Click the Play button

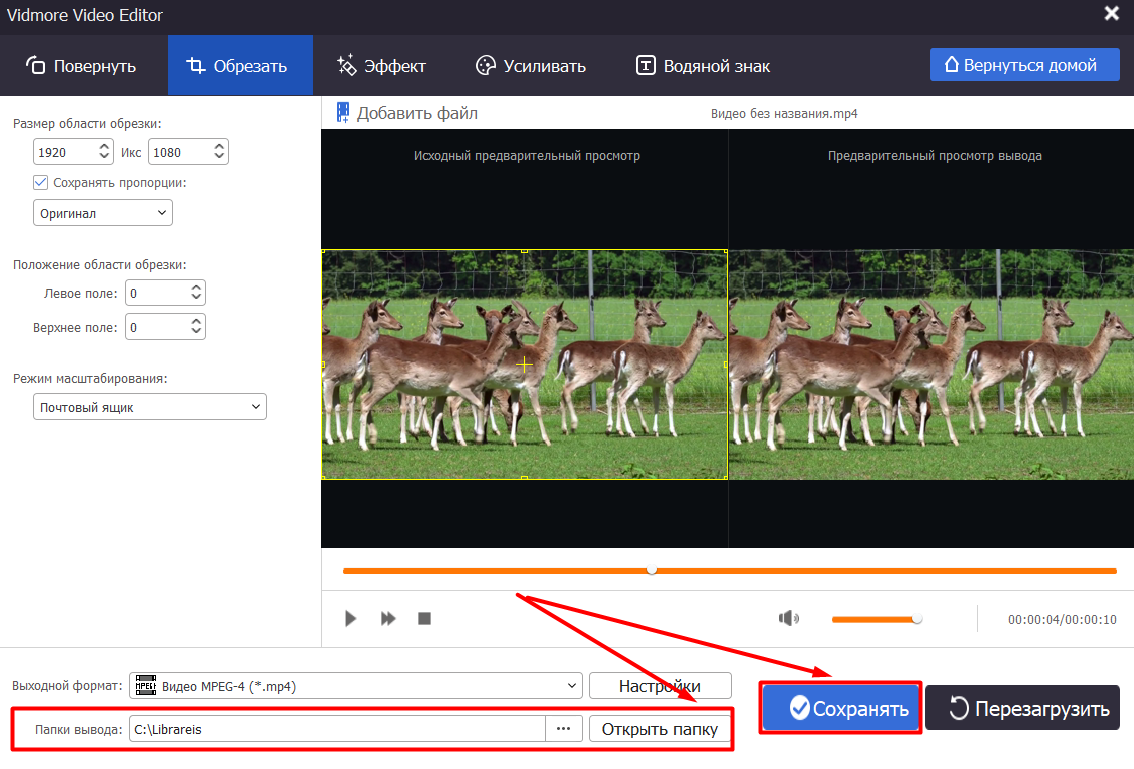(x=350, y=619)
